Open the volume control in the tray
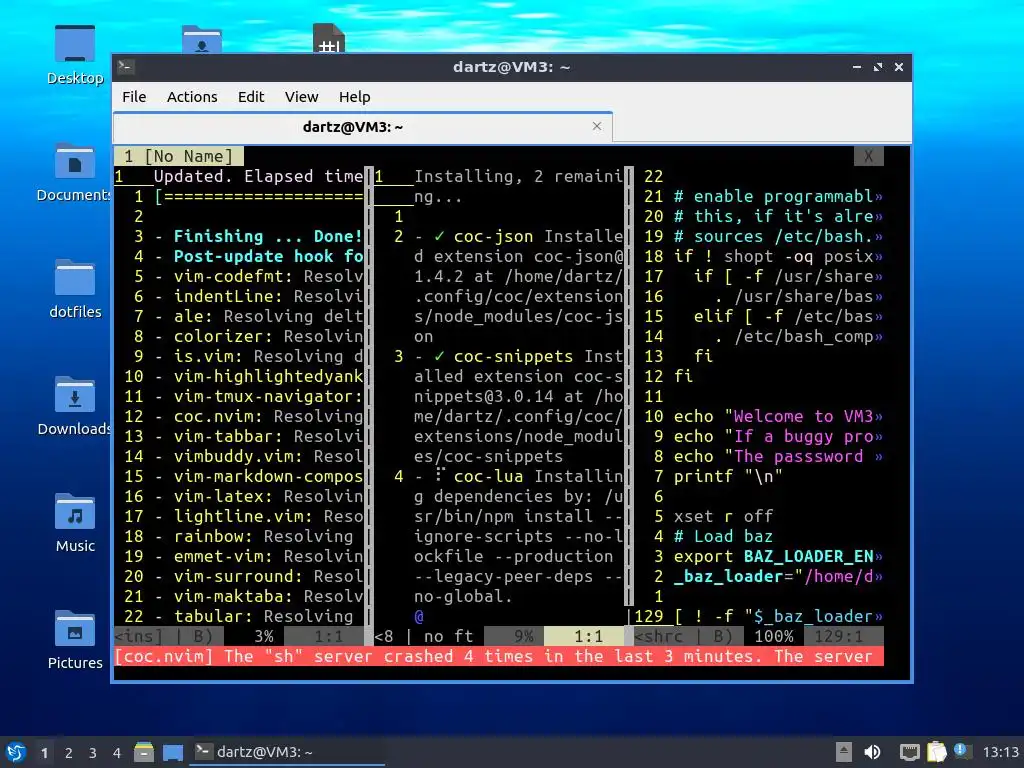 coord(872,752)
